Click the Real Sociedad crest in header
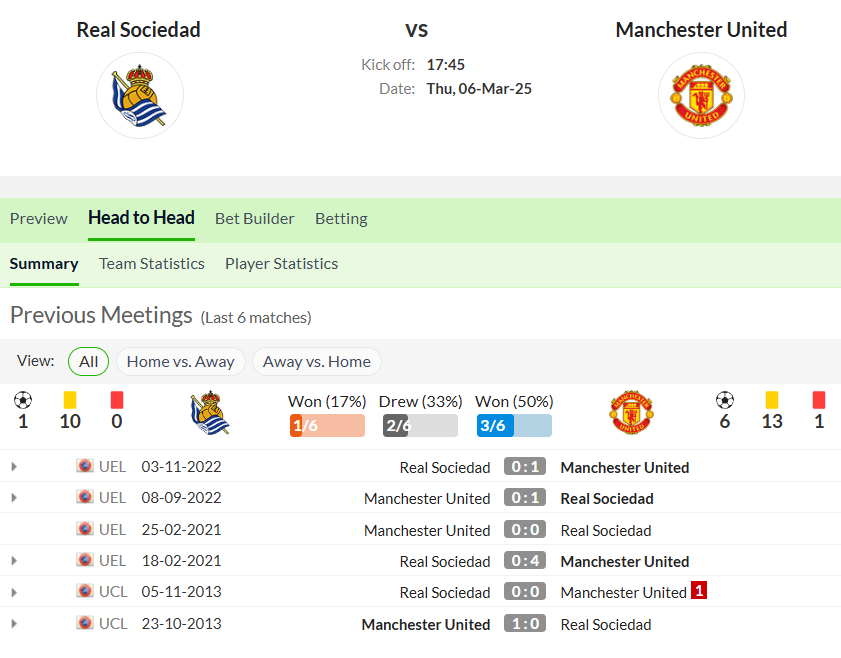The width and height of the screenshot is (841, 658). pos(139,95)
